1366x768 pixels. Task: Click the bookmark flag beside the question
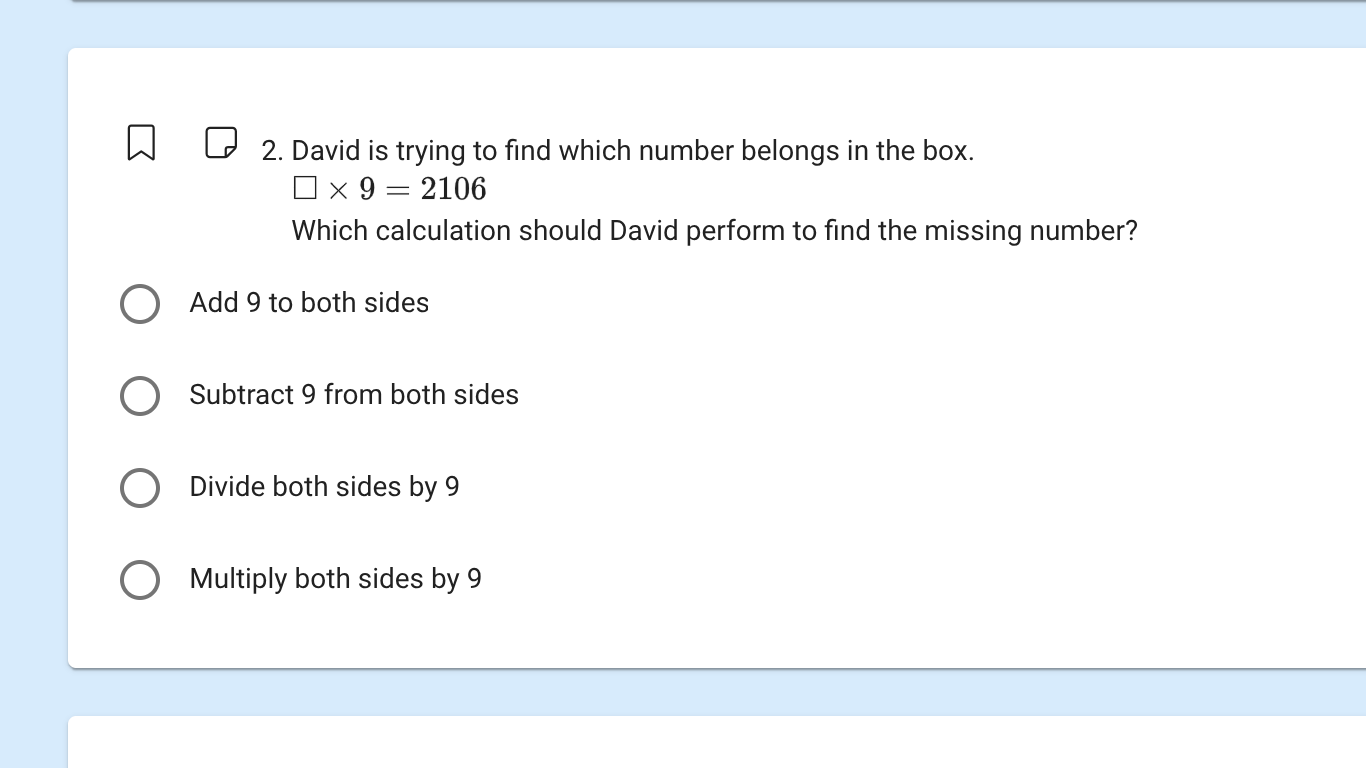point(140,143)
